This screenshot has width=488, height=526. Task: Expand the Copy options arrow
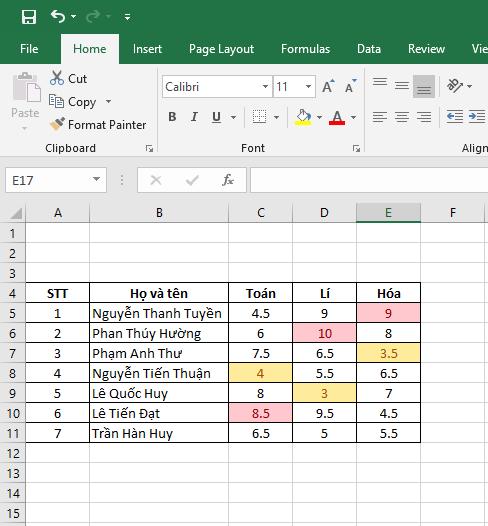point(108,101)
